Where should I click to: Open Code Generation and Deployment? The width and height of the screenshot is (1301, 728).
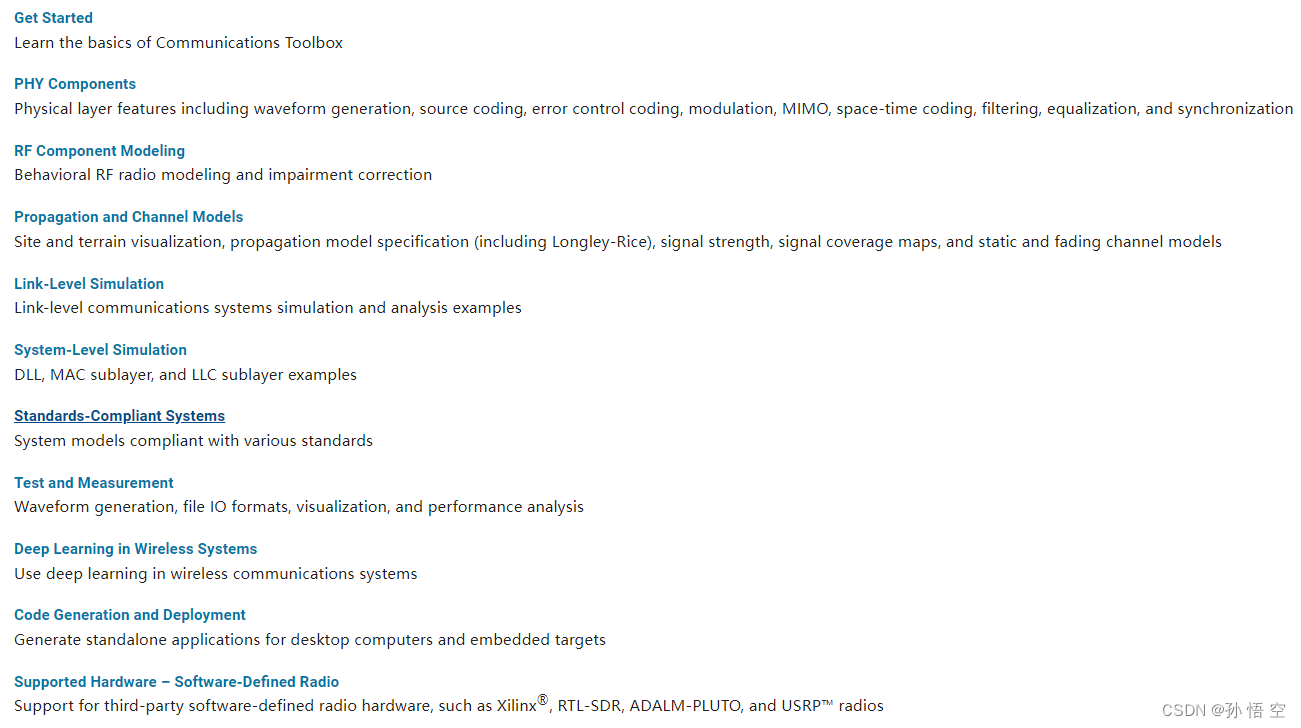coord(130,615)
